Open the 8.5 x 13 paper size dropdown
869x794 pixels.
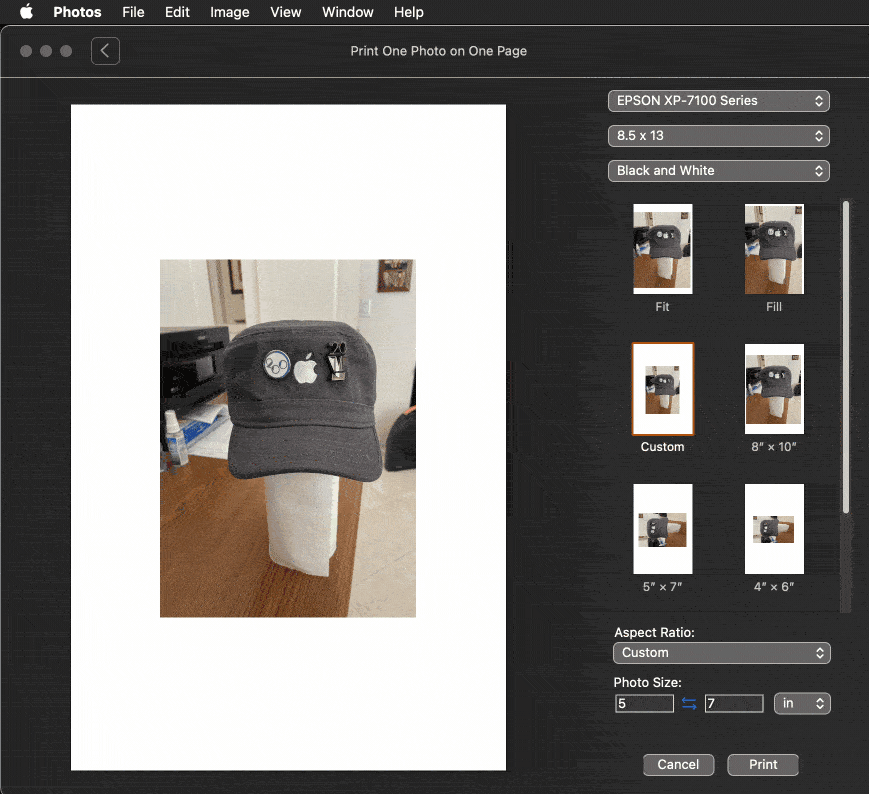(x=718, y=136)
